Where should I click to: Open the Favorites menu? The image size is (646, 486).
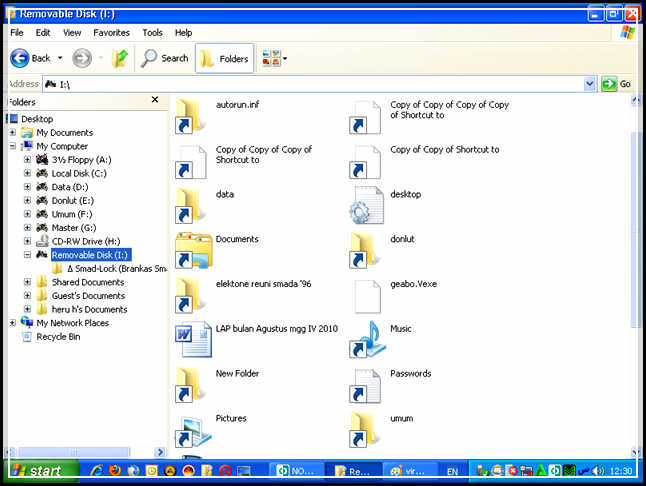pos(111,33)
